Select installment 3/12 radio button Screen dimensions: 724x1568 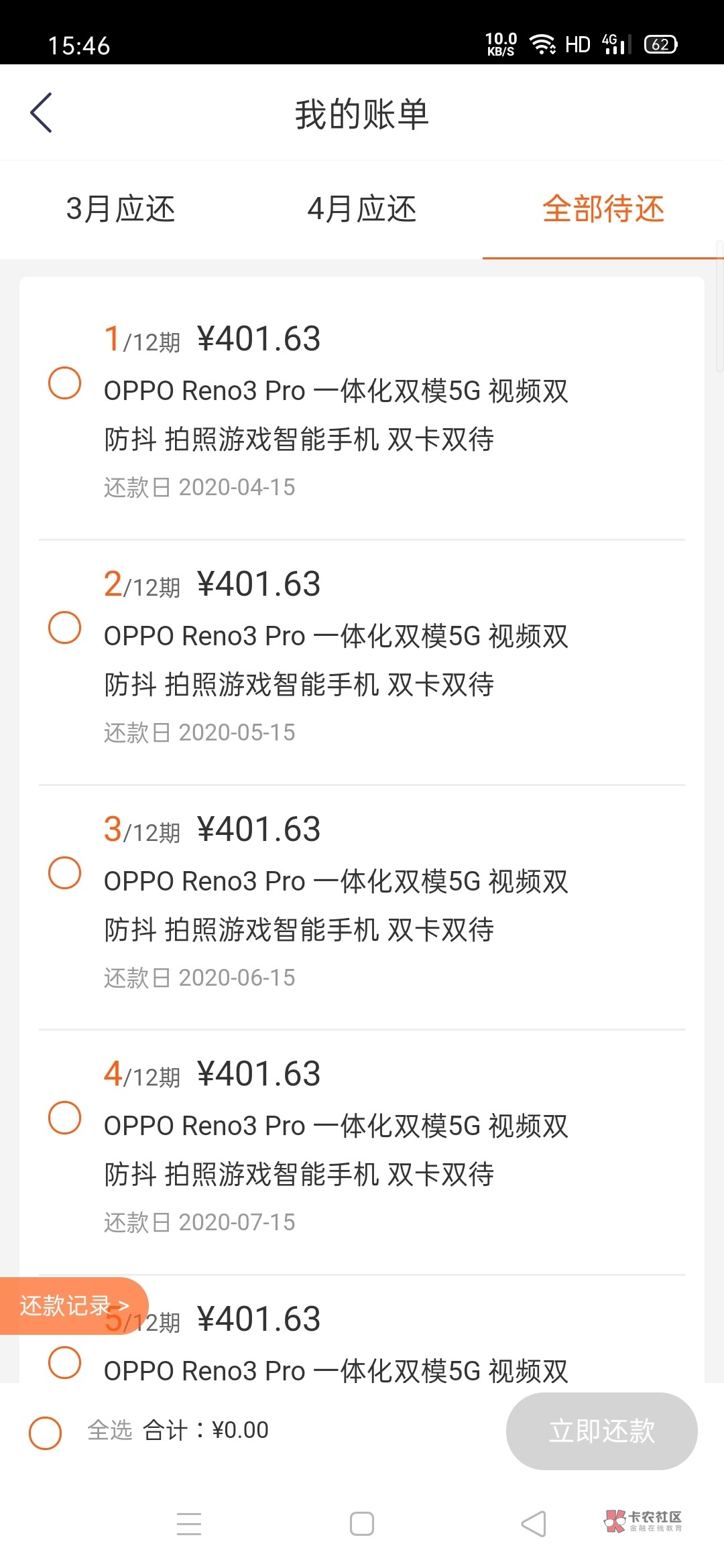coord(65,873)
